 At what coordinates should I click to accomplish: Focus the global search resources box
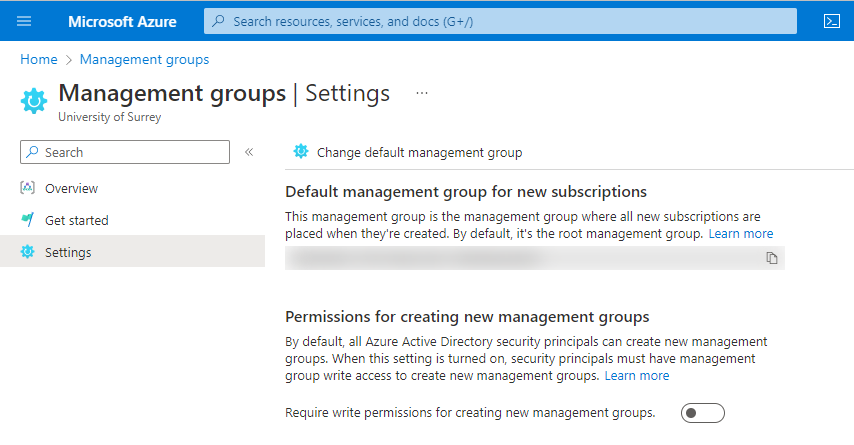click(x=500, y=21)
